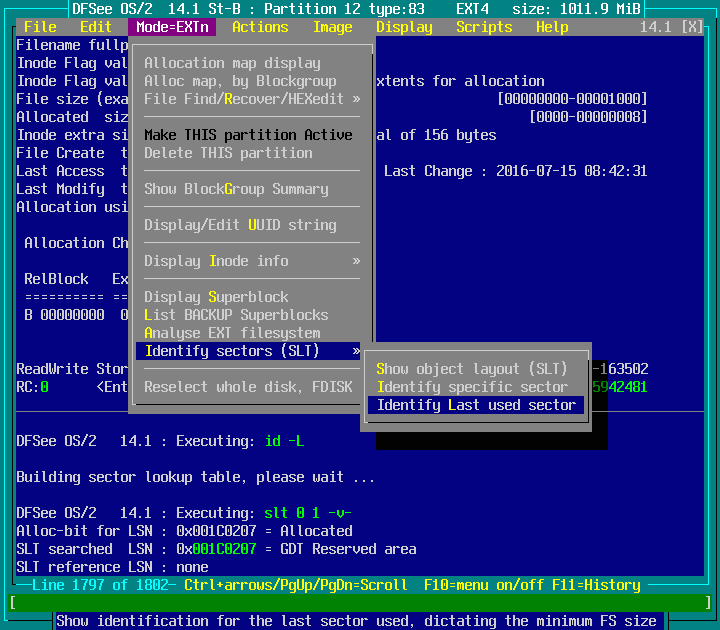
Task: Click the Mode=EXTn menu header
Action: [172, 27]
